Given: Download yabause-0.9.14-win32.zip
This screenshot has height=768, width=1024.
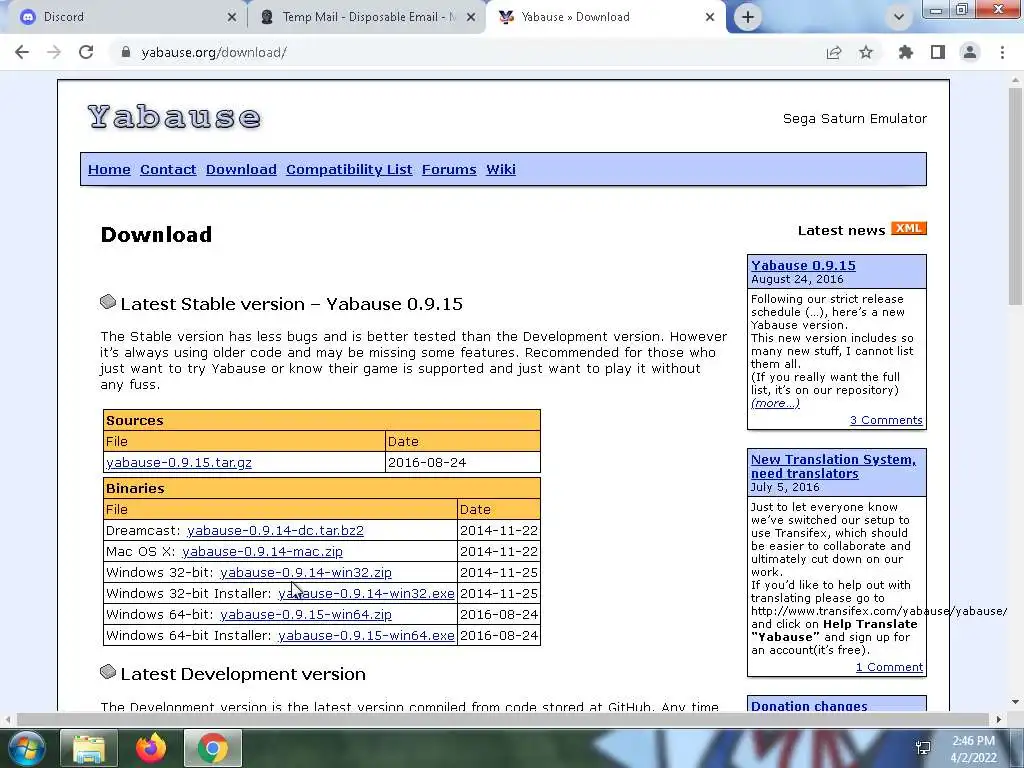Looking at the screenshot, I should (x=306, y=572).
